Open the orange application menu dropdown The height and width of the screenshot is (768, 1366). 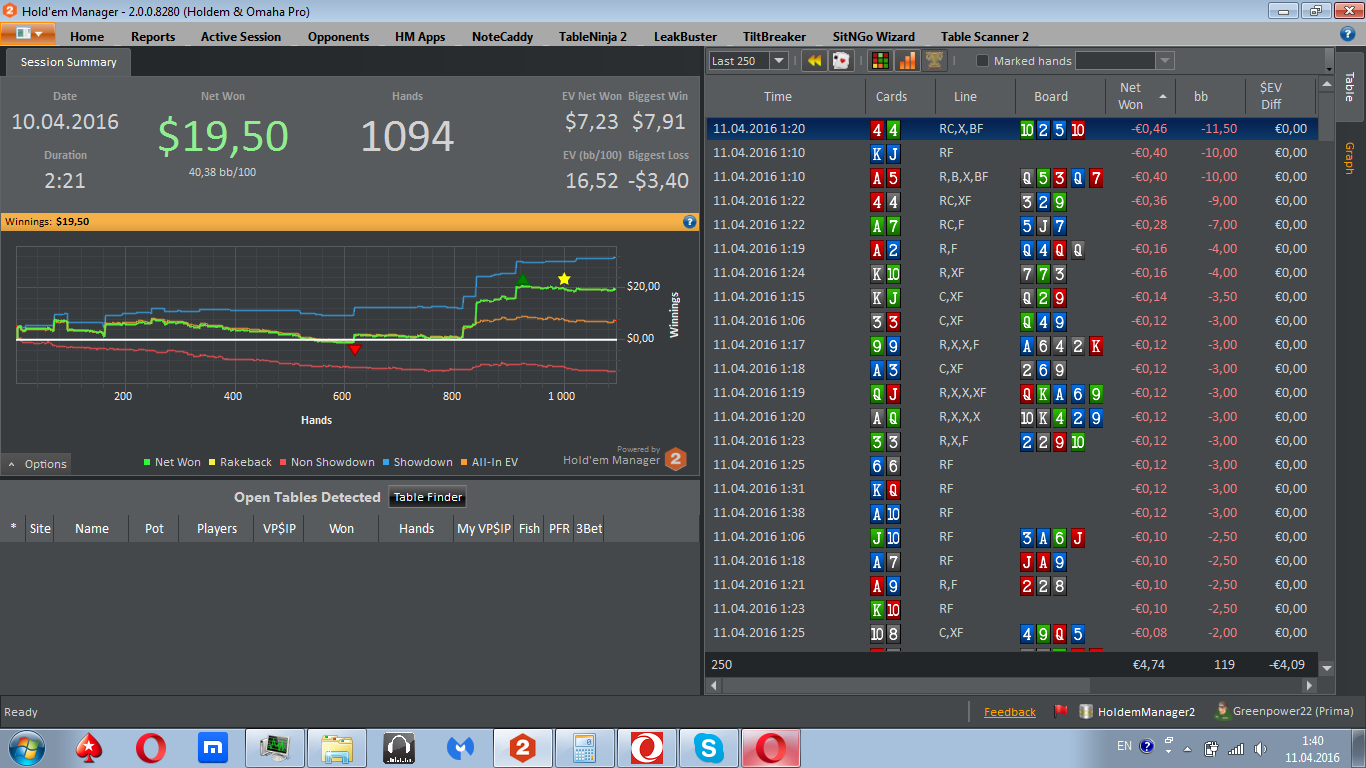[x=28, y=33]
